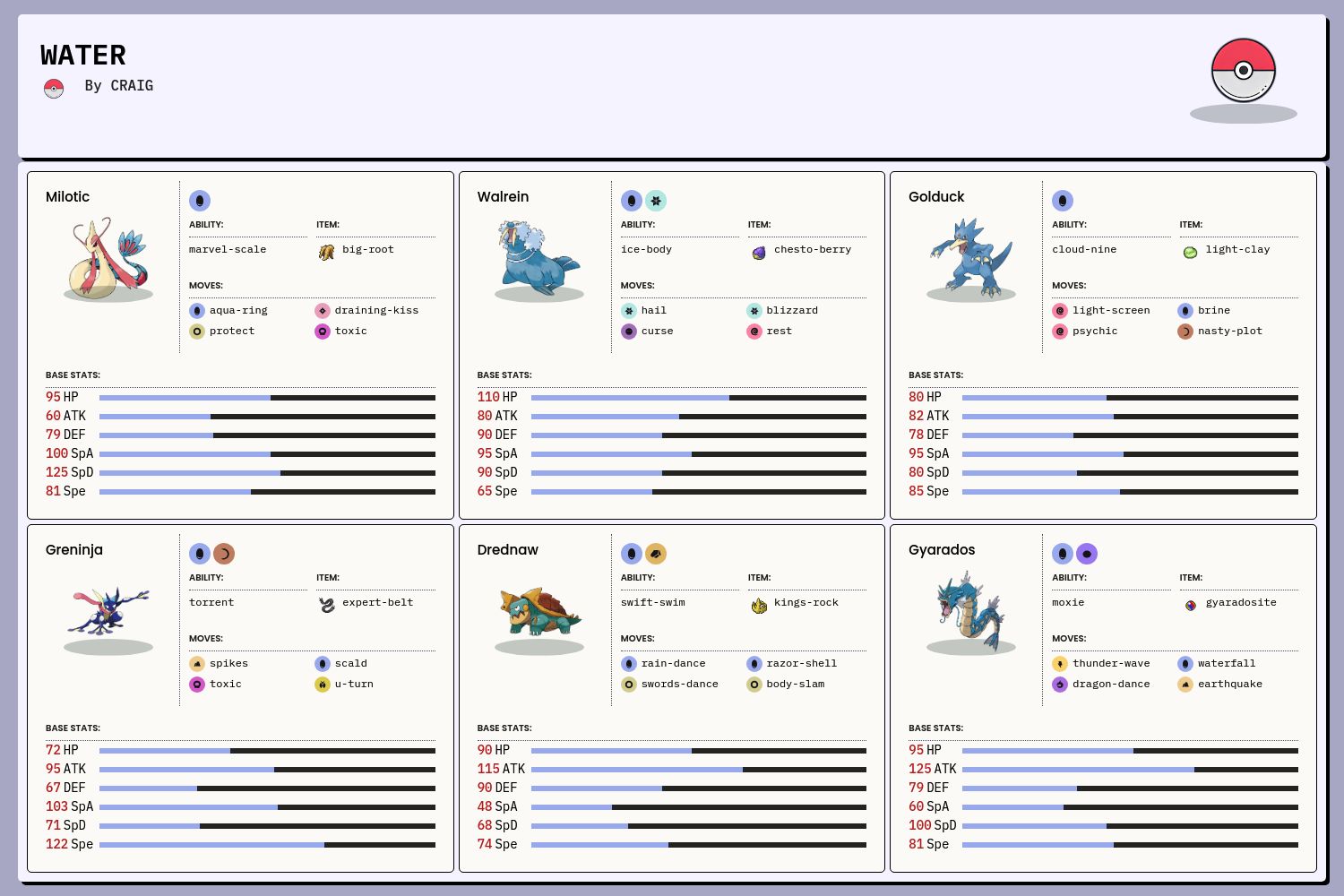Image resolution: width=1344 pixels, height=896 pixels.
Task: Click the WATER team title
Action: click(x=83, y=56)
